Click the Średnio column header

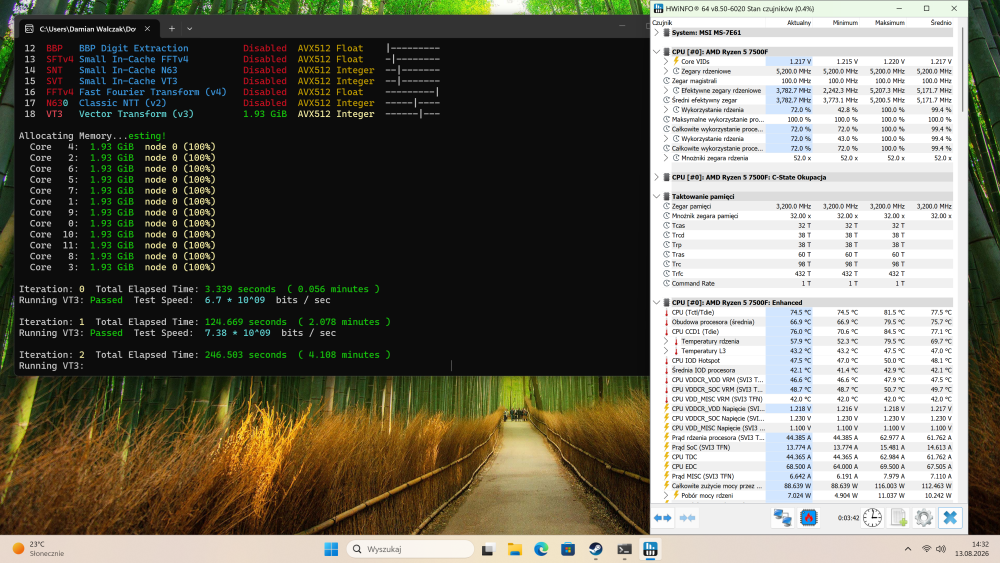(930, 22)
